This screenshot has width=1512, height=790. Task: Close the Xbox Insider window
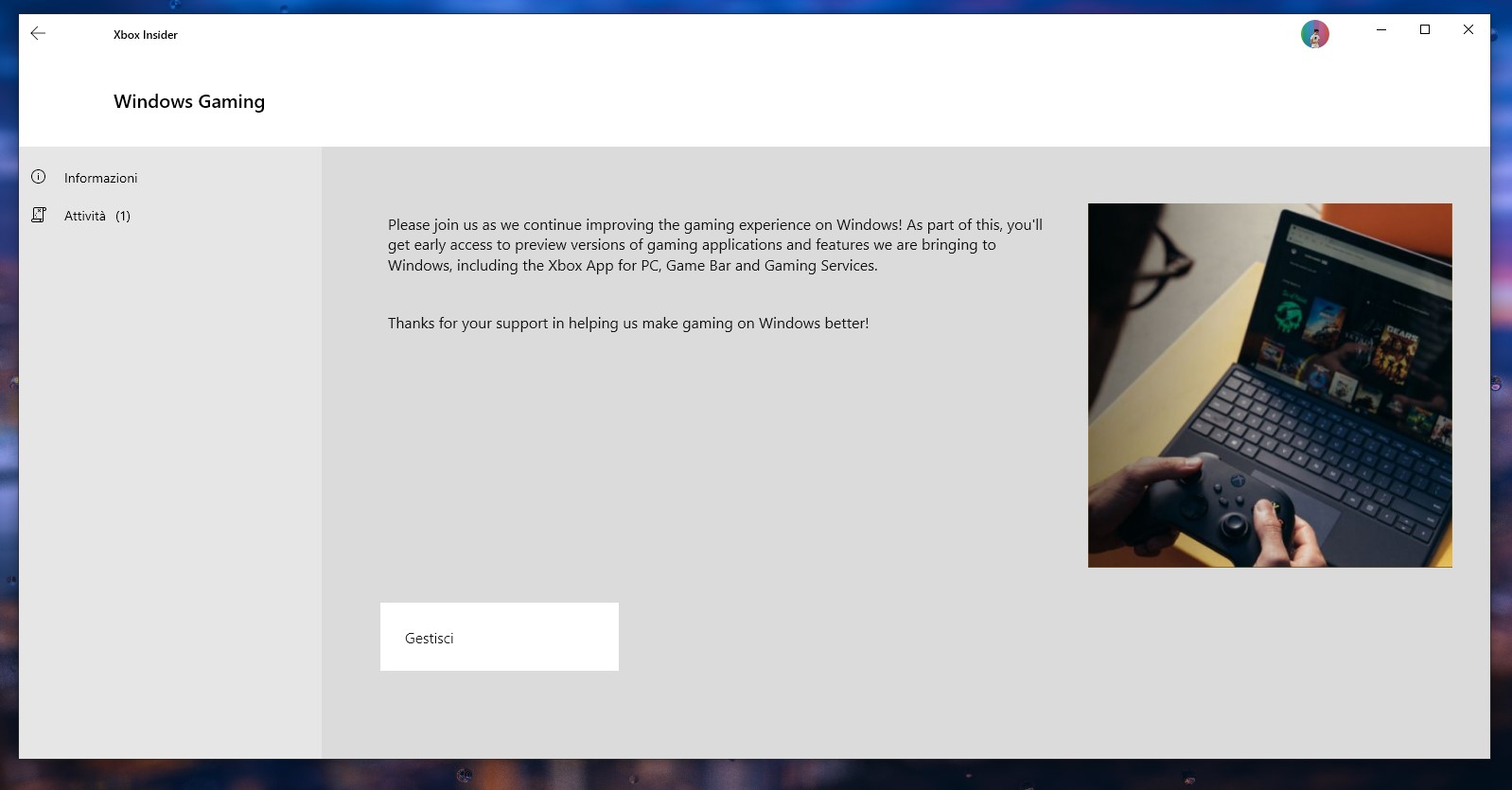pyautogui.click(x=1468, y=29)
